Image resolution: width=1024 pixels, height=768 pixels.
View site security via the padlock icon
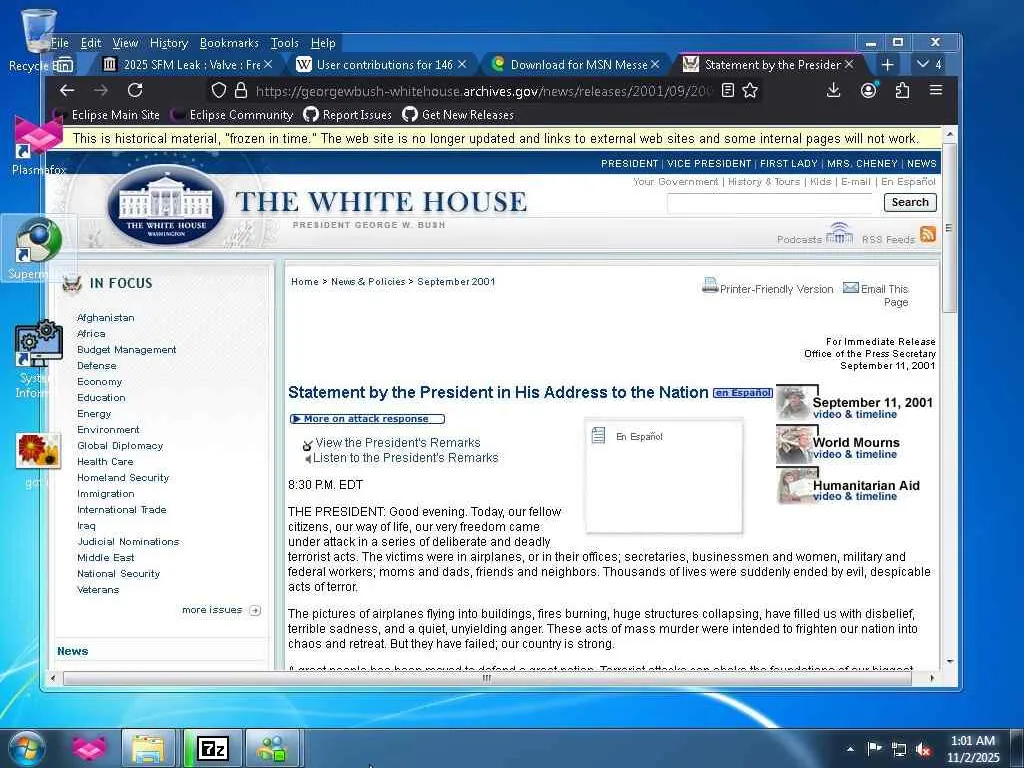coord(241,90)
